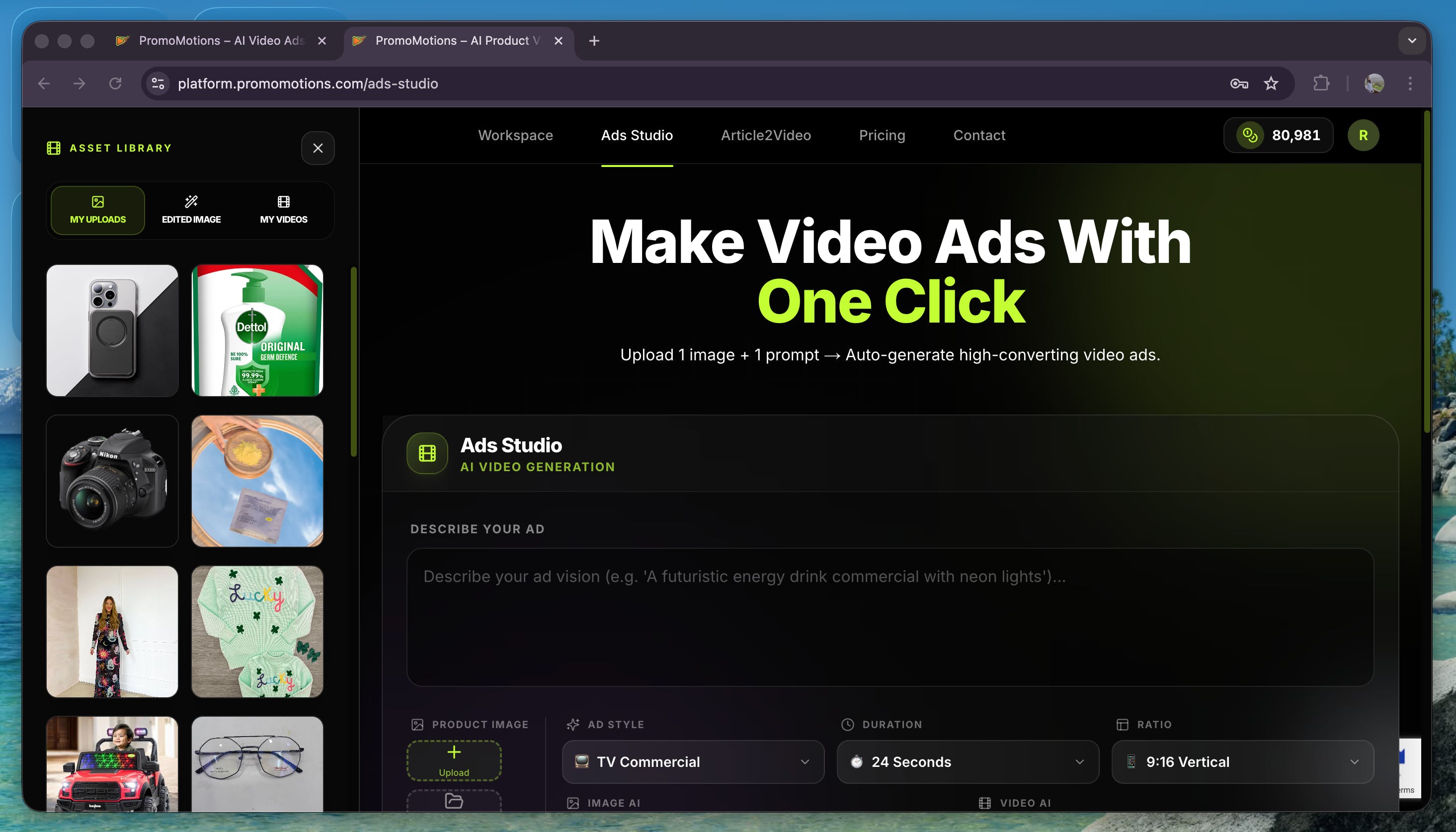Click the password key icon in address bar
Screen dimensions: 1456x832
tap(1238, 83)
